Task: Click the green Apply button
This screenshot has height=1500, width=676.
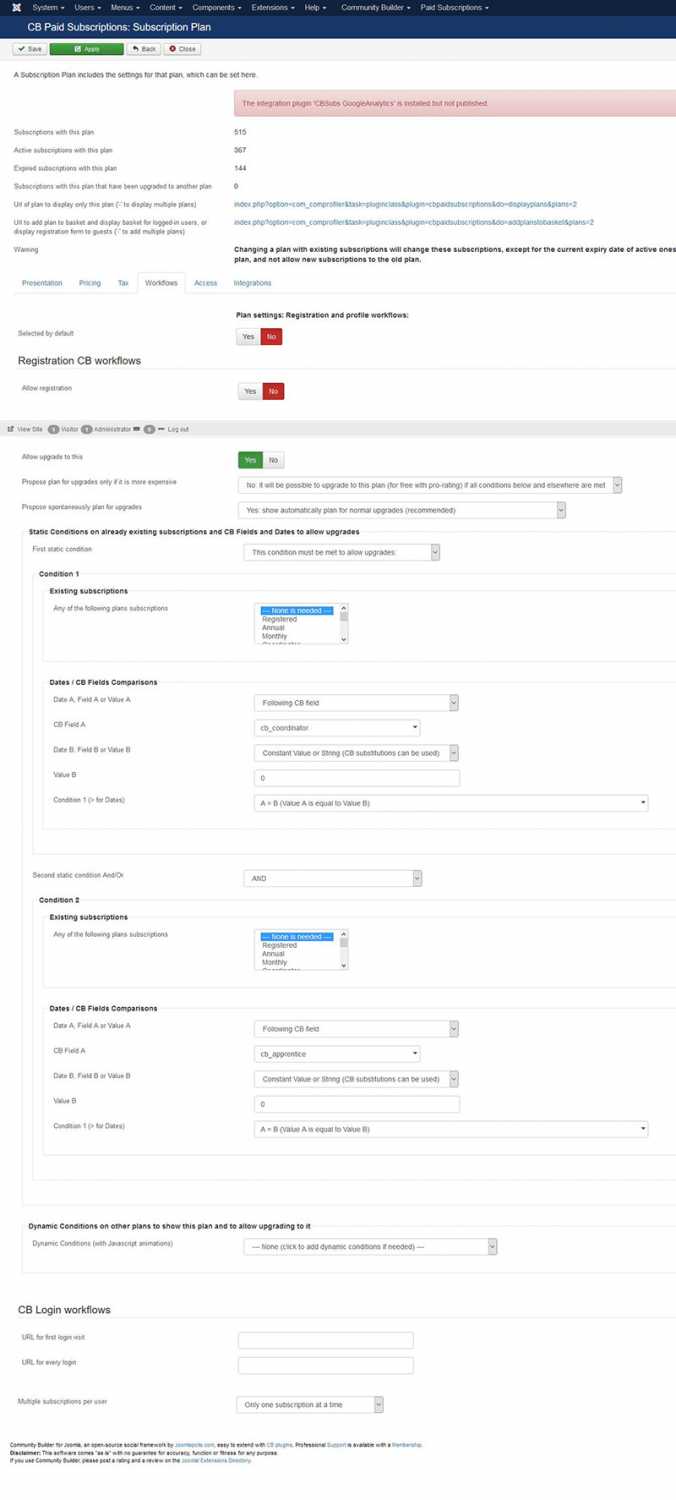Action: 86,48
